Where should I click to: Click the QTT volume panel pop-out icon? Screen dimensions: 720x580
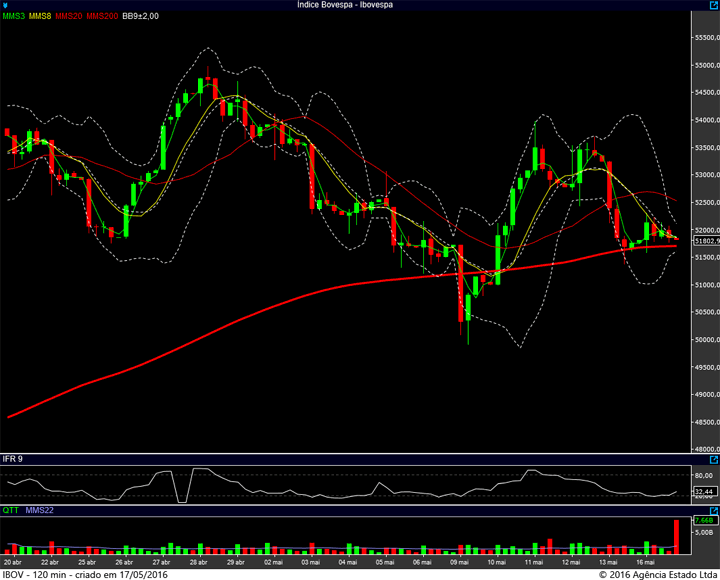point(714,511)
